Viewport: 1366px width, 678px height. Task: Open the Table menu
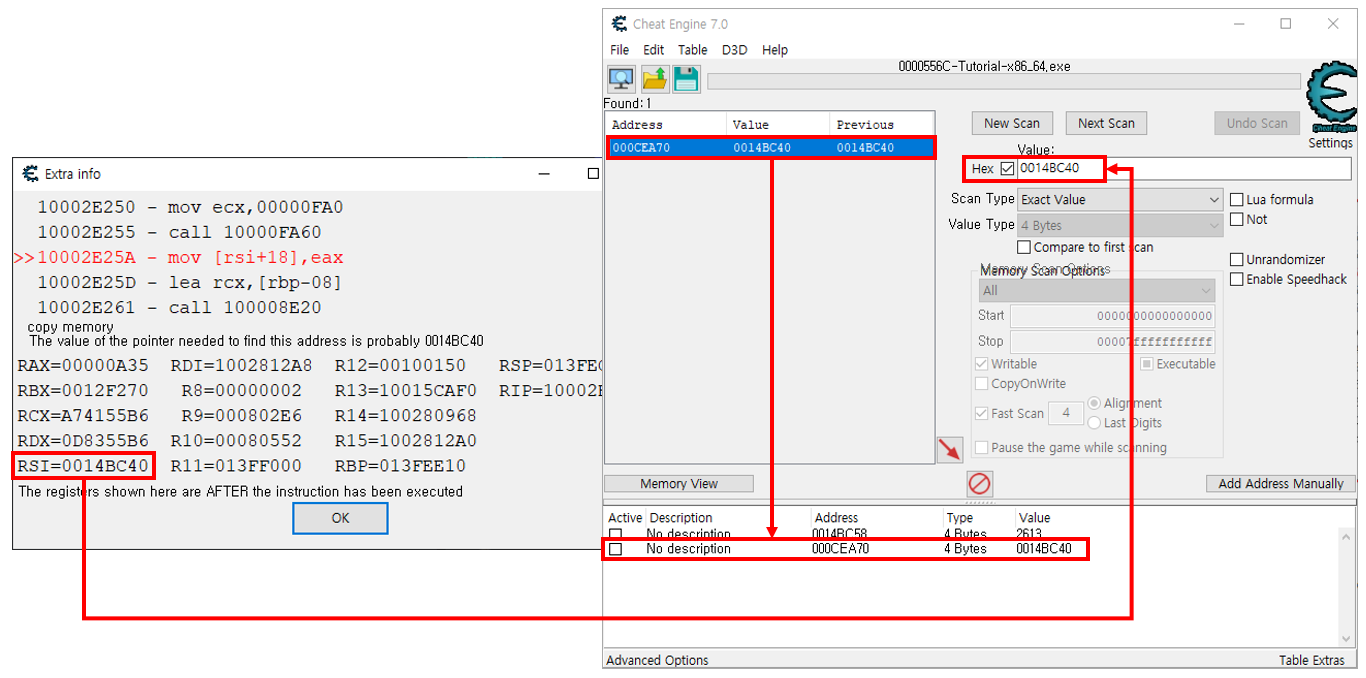point(693,50)
